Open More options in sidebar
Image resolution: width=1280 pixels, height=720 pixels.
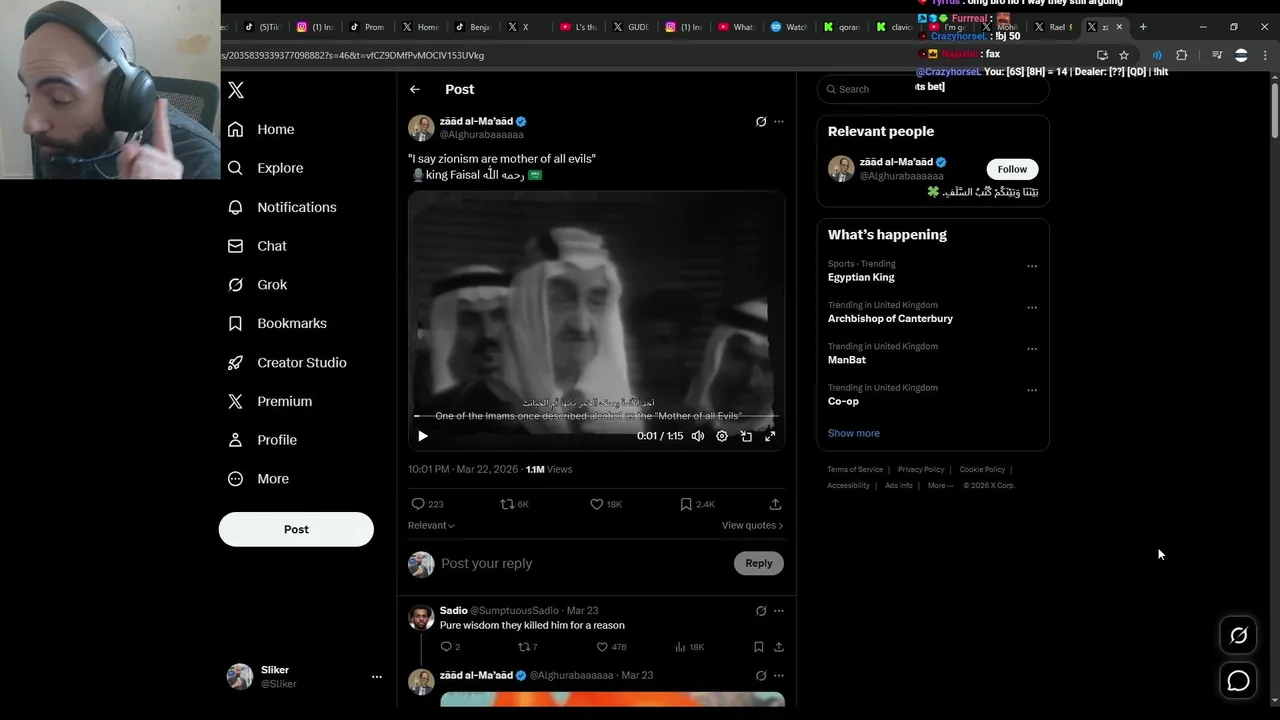[260, 479]
